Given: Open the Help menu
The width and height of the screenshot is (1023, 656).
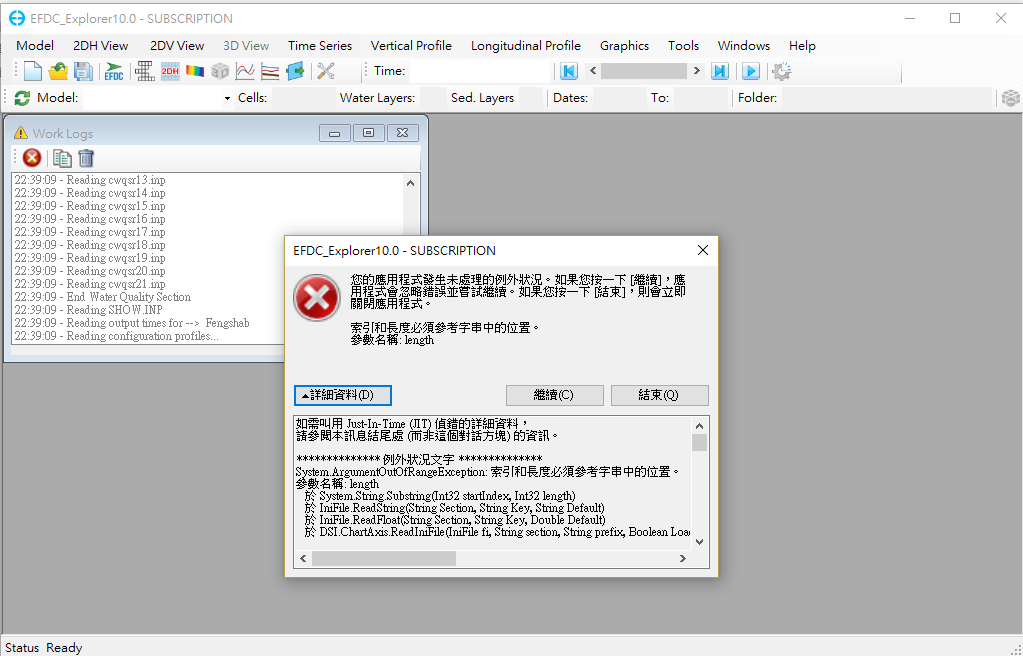Looking at the screenshot, I should [x=802, y=46].
